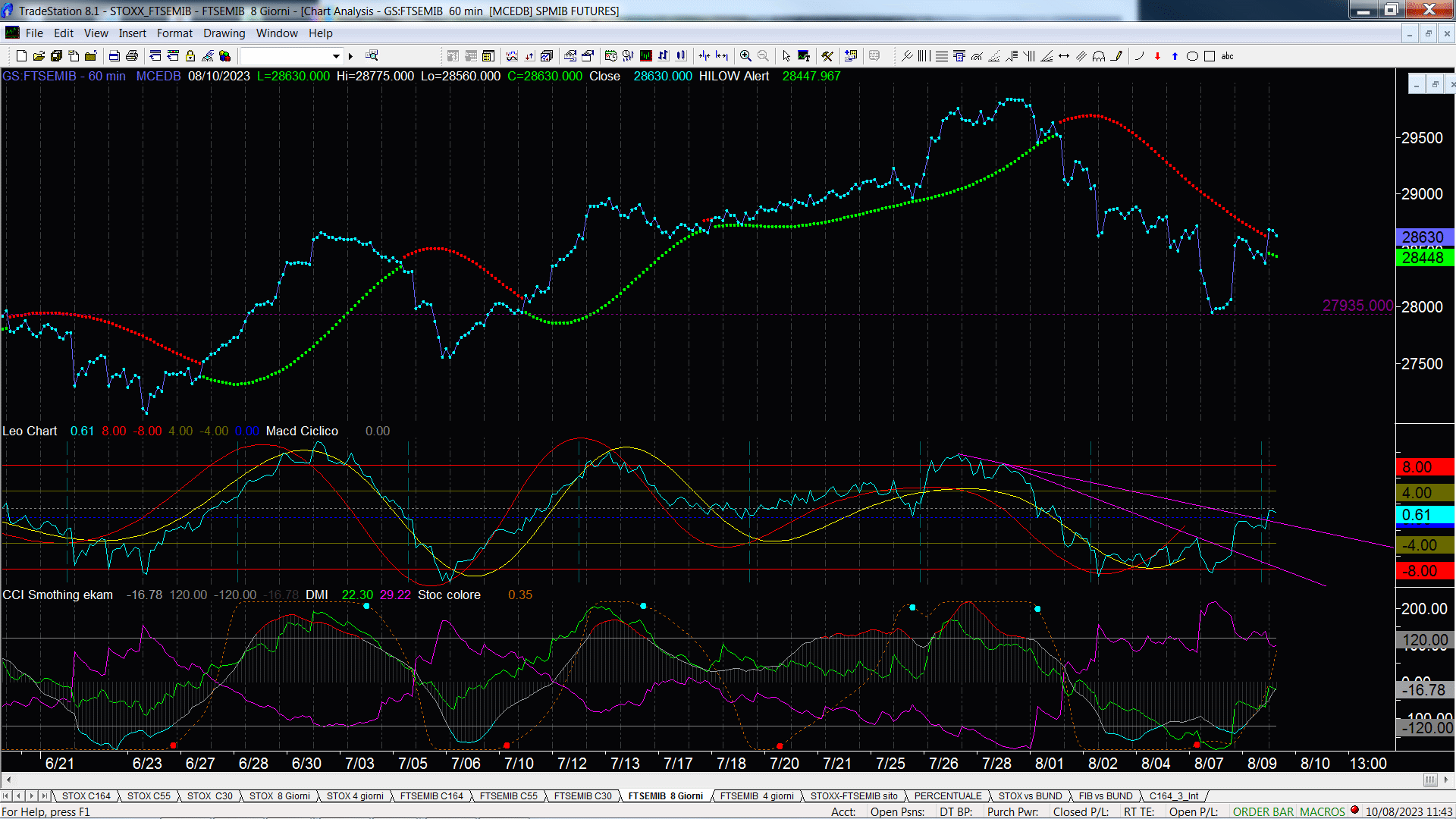Switch to FTSEMIB C30 tab
Viewport: 1456px width, 819px height.
pos(582,795)
